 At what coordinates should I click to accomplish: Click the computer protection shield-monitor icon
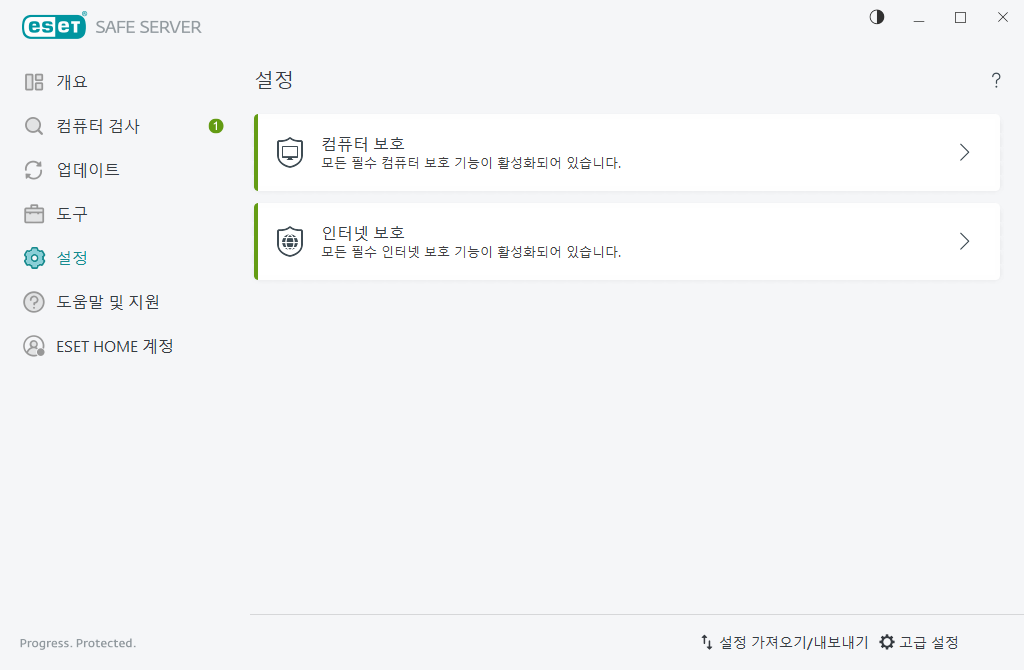click(290, 151)
